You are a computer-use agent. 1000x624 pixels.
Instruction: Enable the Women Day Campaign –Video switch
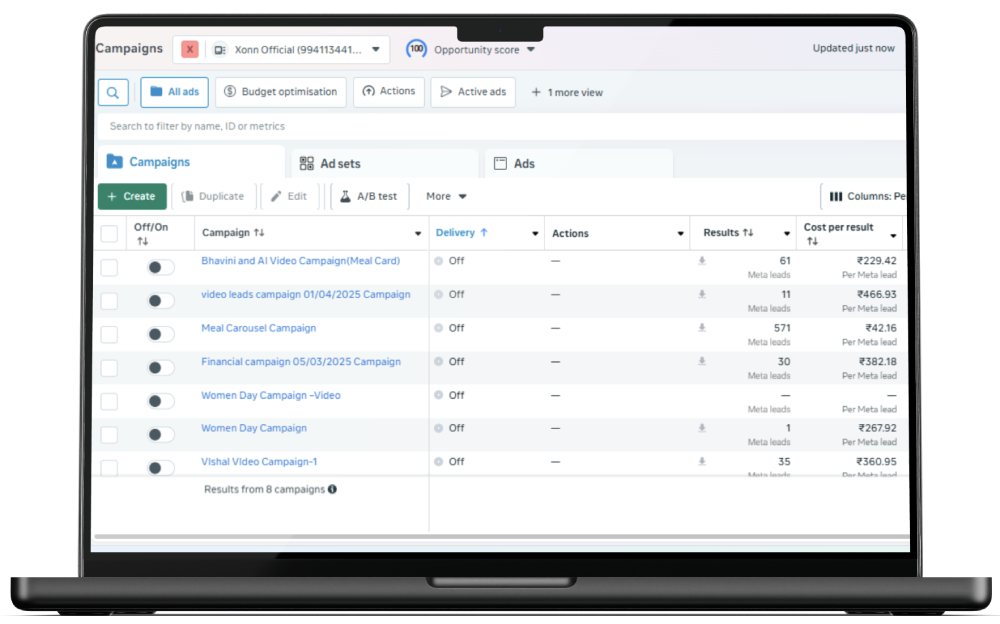click(x=160, y=401)
